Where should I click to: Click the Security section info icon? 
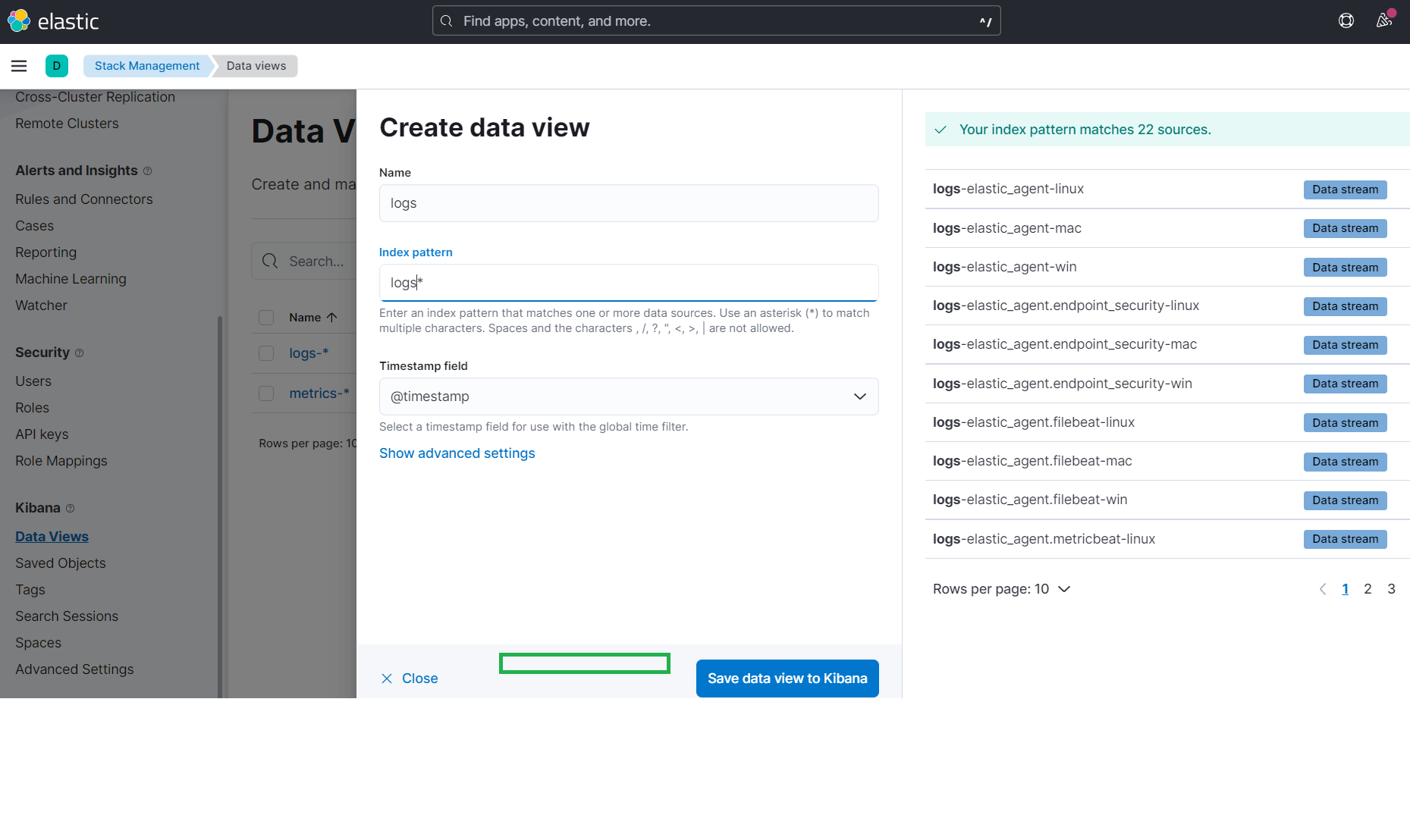pos(80,353)
